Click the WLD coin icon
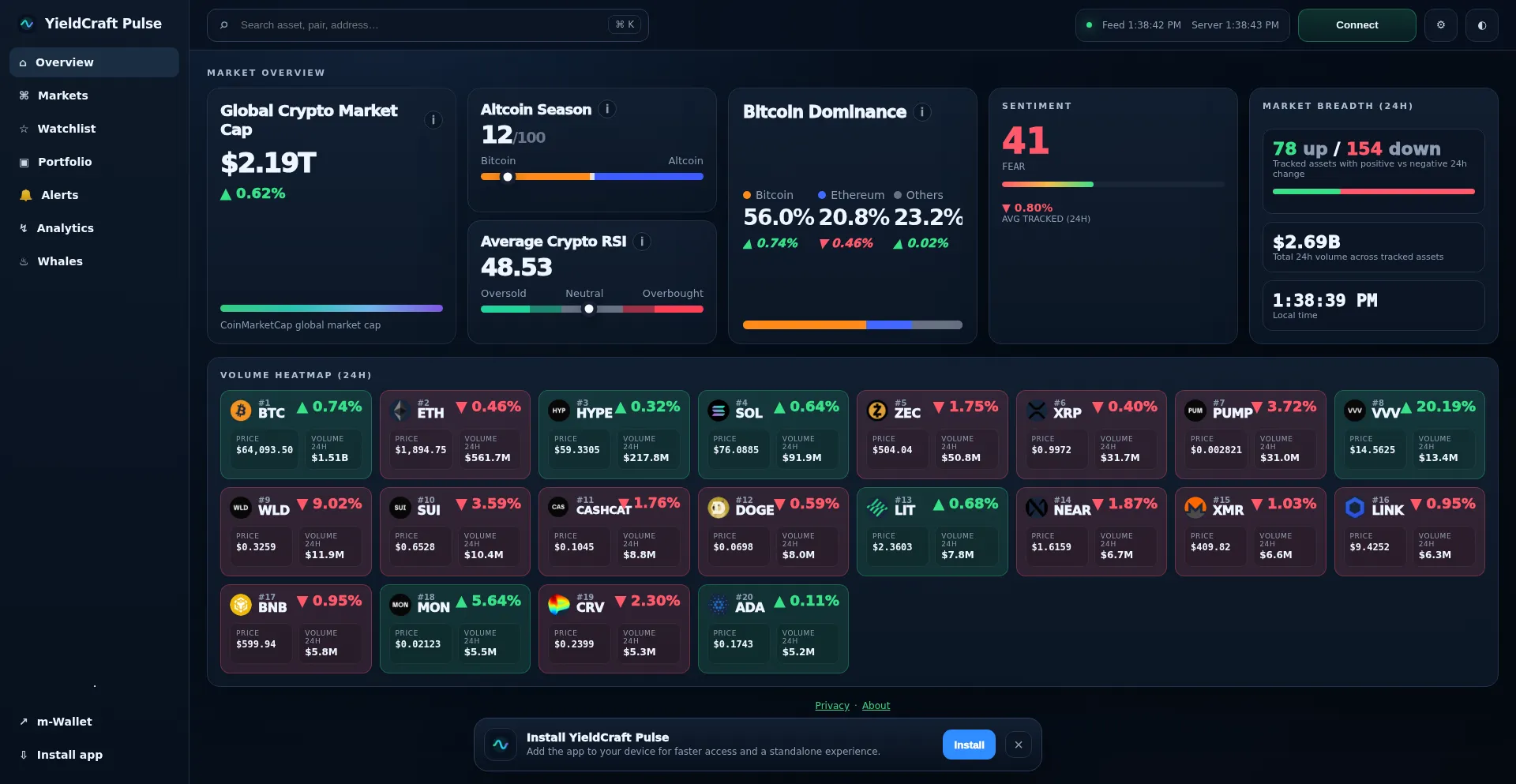 click(x=241, y=507)
